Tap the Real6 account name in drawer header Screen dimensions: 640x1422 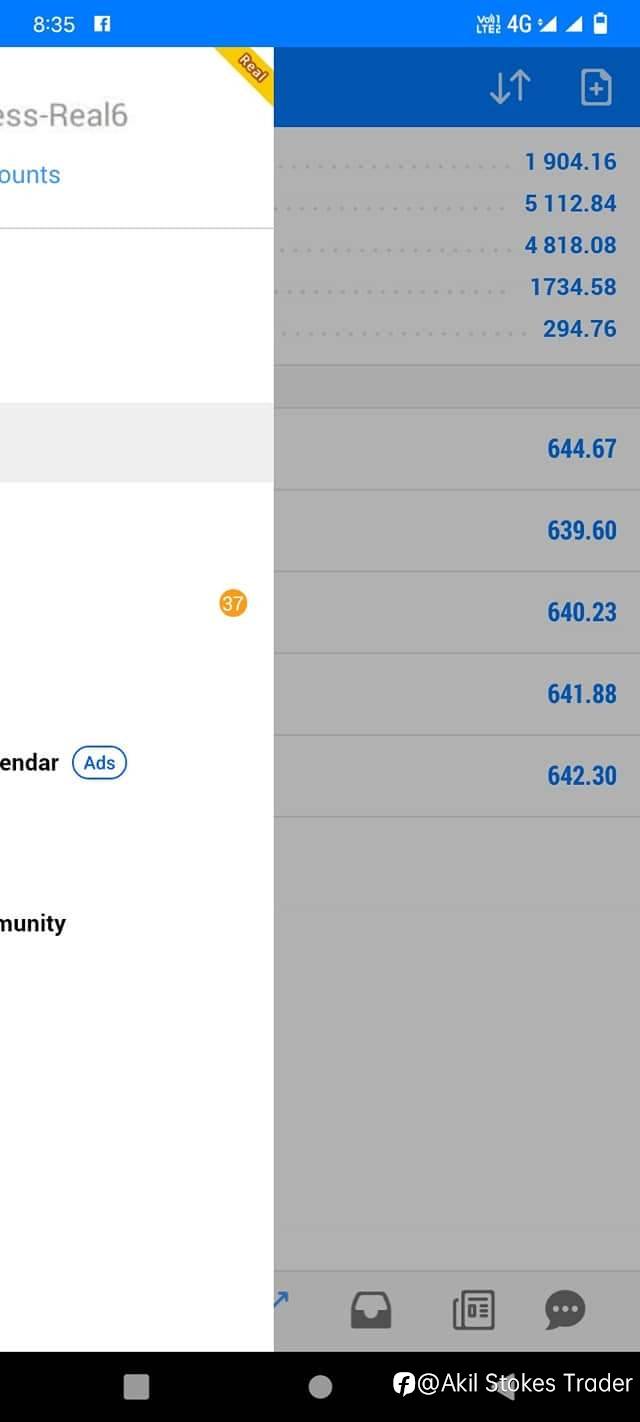64,115
